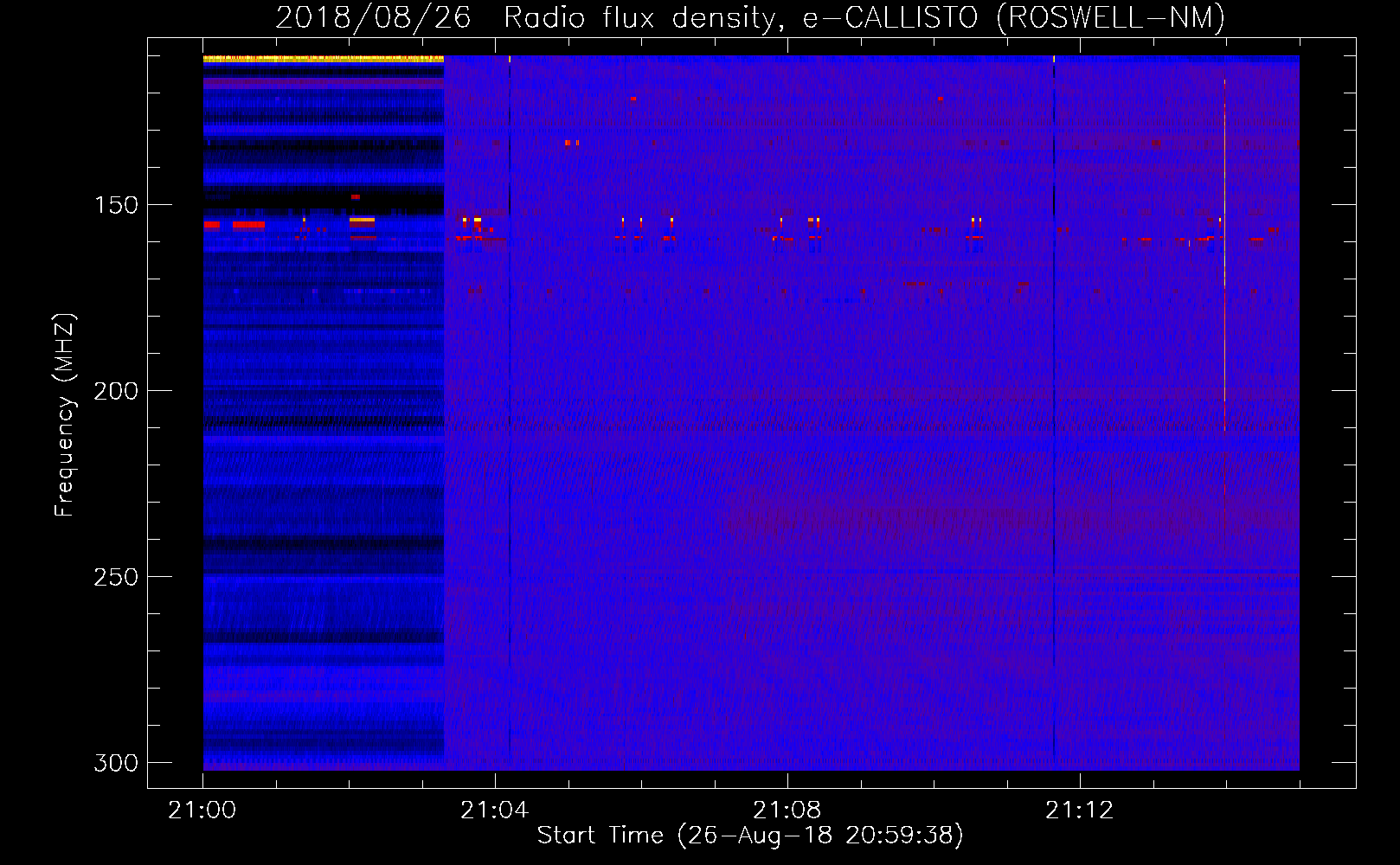Click the "Start Time (26-Aug-18 20:59:38)" label
The height and width of the screenshot is (865, 1400).
750,836
